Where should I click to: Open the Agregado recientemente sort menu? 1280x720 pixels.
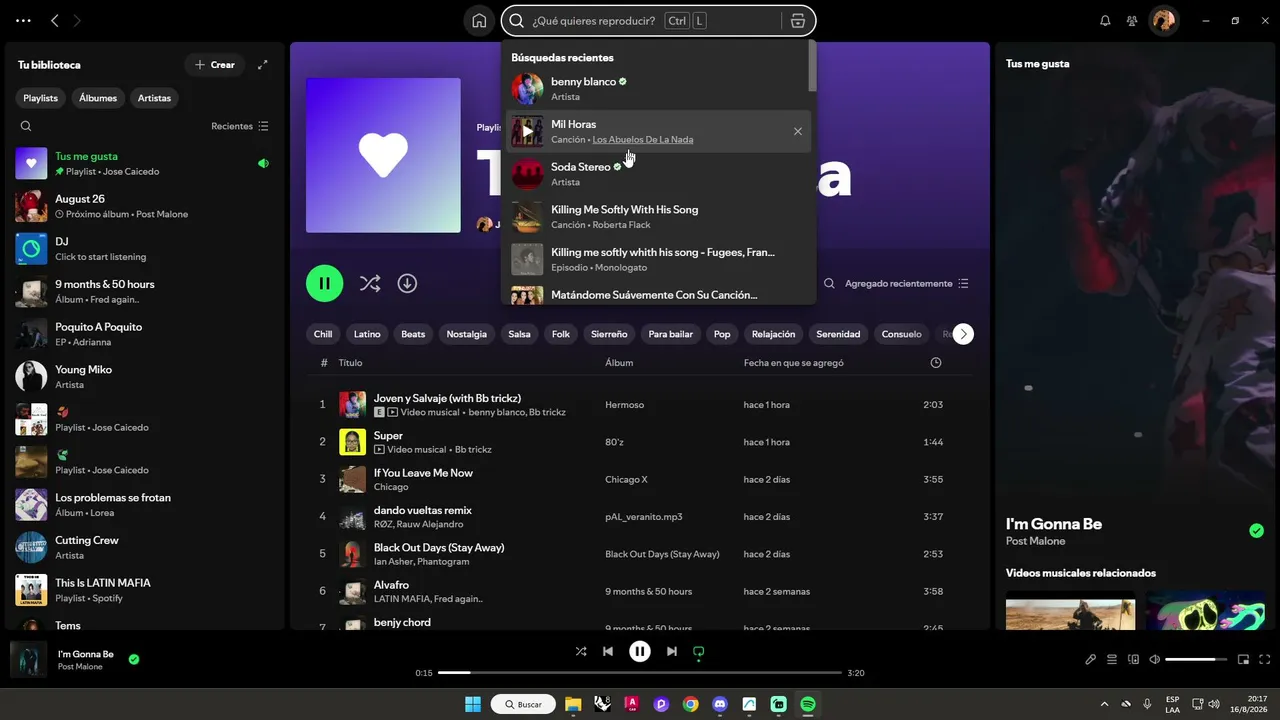(907, 284)
